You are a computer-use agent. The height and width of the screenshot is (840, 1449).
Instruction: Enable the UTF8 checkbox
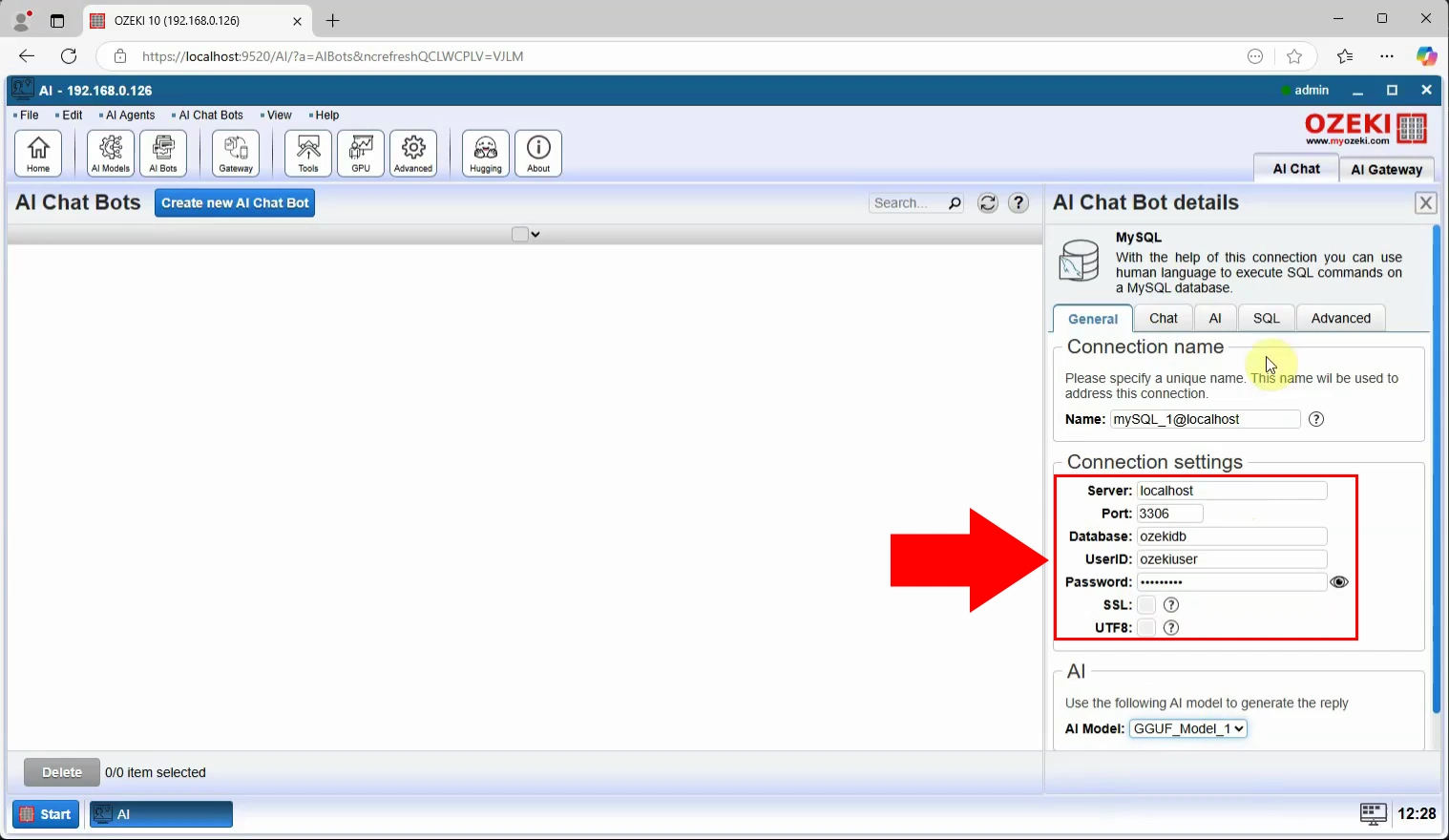coord(1146,628)
